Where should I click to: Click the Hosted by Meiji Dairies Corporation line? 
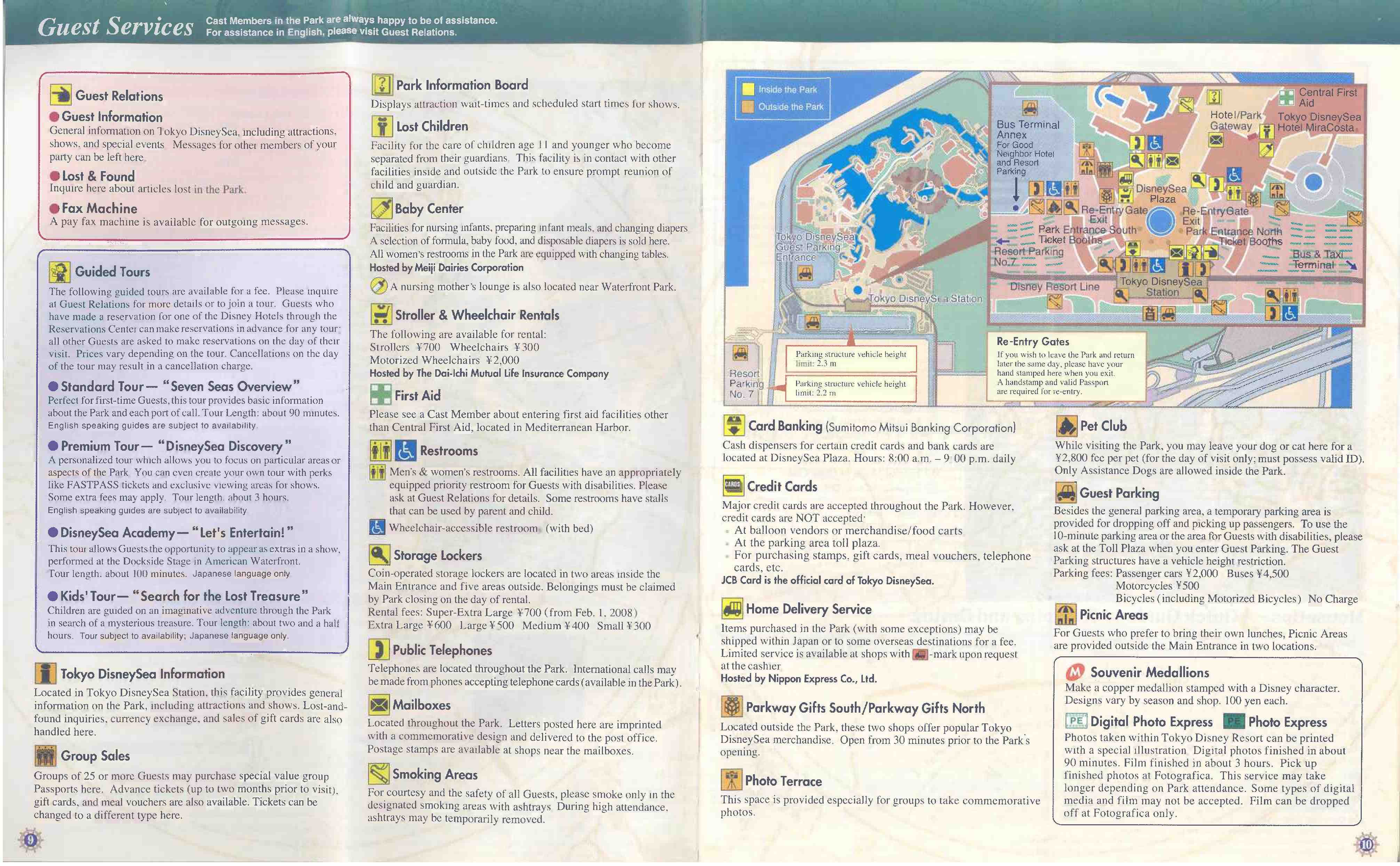447,267
